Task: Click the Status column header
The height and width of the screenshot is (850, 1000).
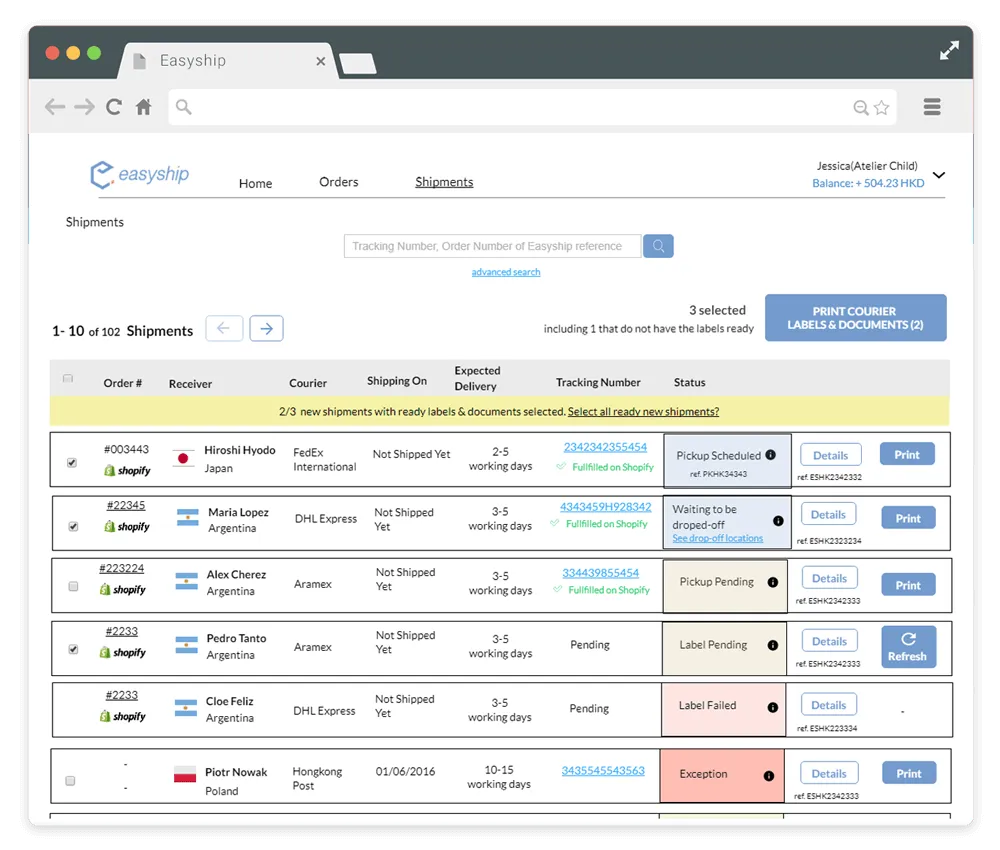Action: point(689,383)
